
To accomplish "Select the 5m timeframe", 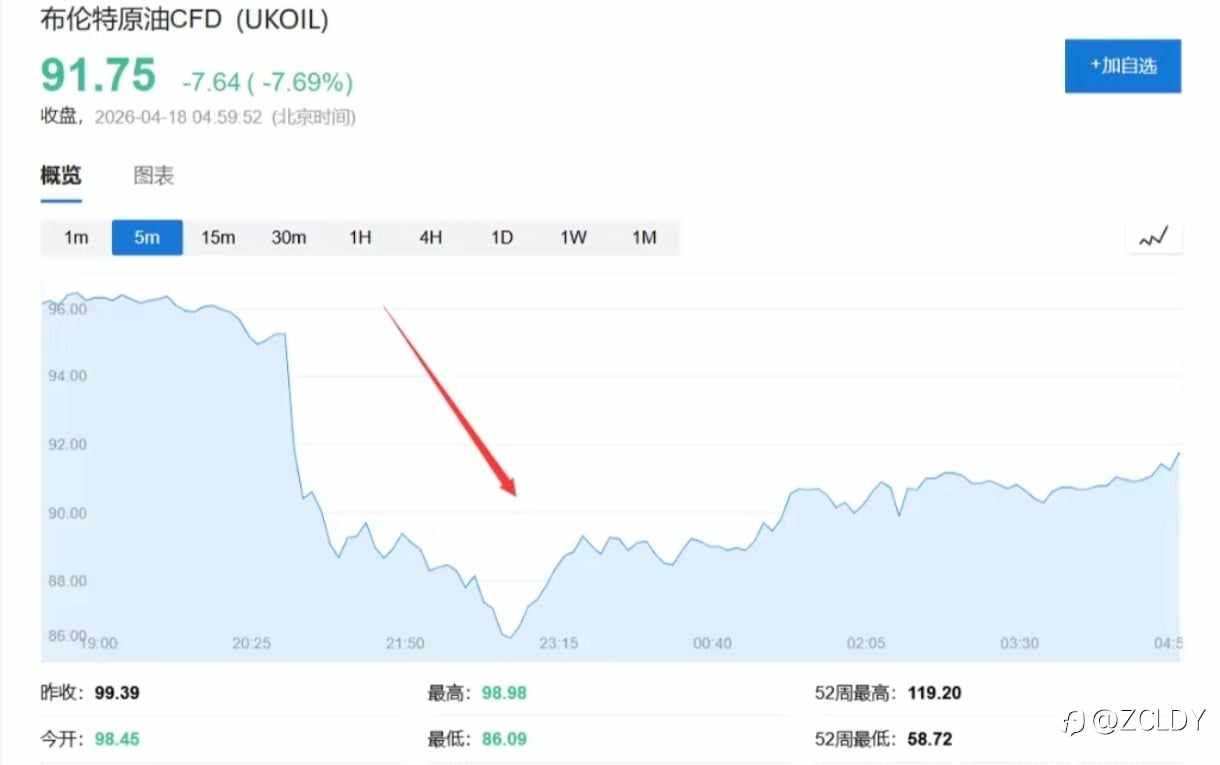I will pyautogui.click(x=147, y=238).
